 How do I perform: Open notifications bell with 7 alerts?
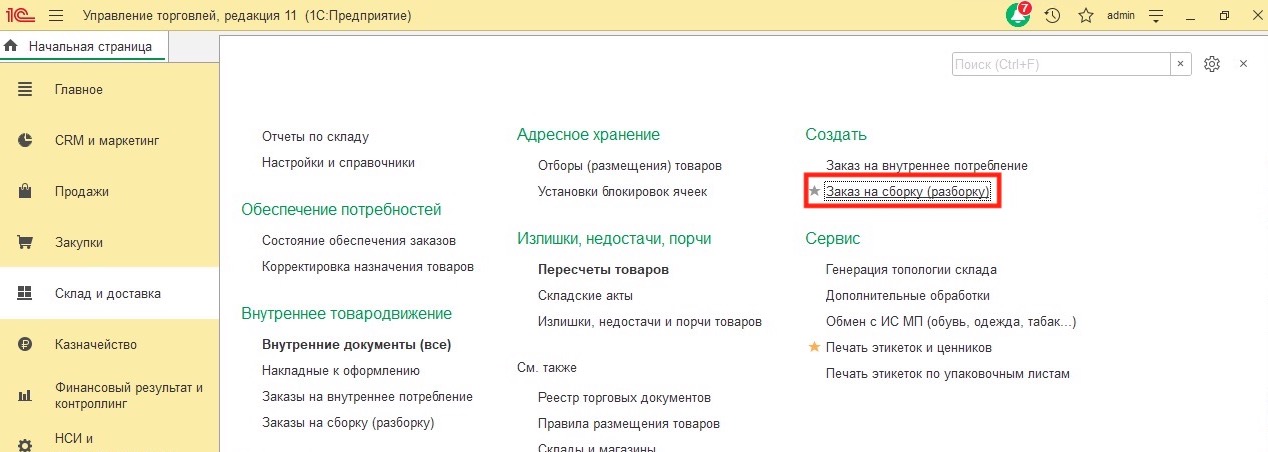tap(1017, 15)
